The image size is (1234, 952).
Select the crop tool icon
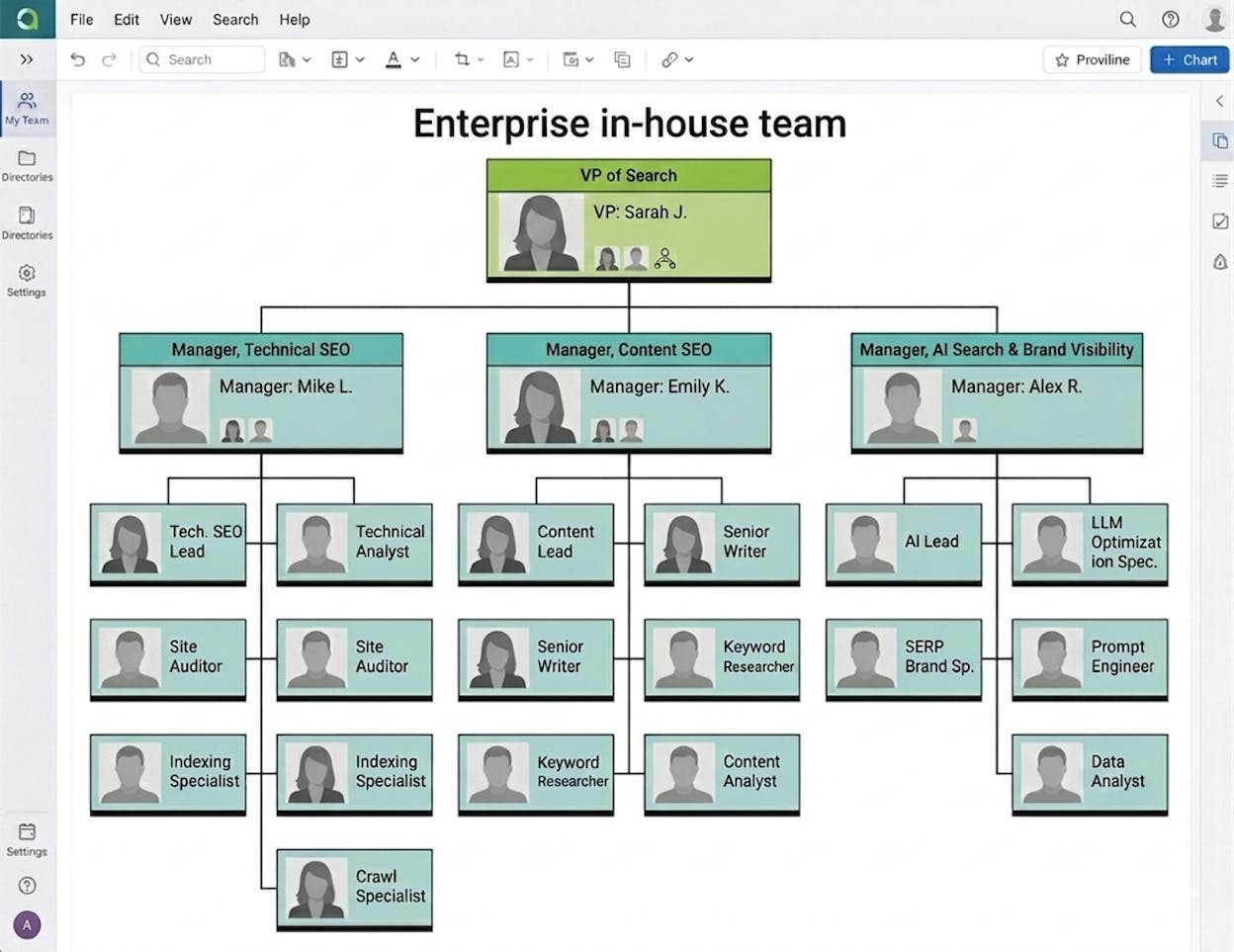coord(462,59)
